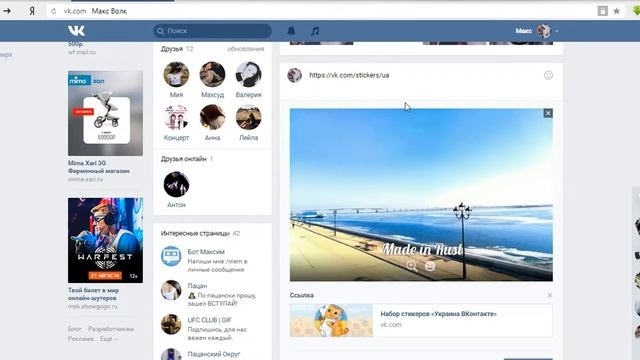This screenshot has width=640, height=360.
Task: Open friend Лейла's avatar
Action: point(248,117)
